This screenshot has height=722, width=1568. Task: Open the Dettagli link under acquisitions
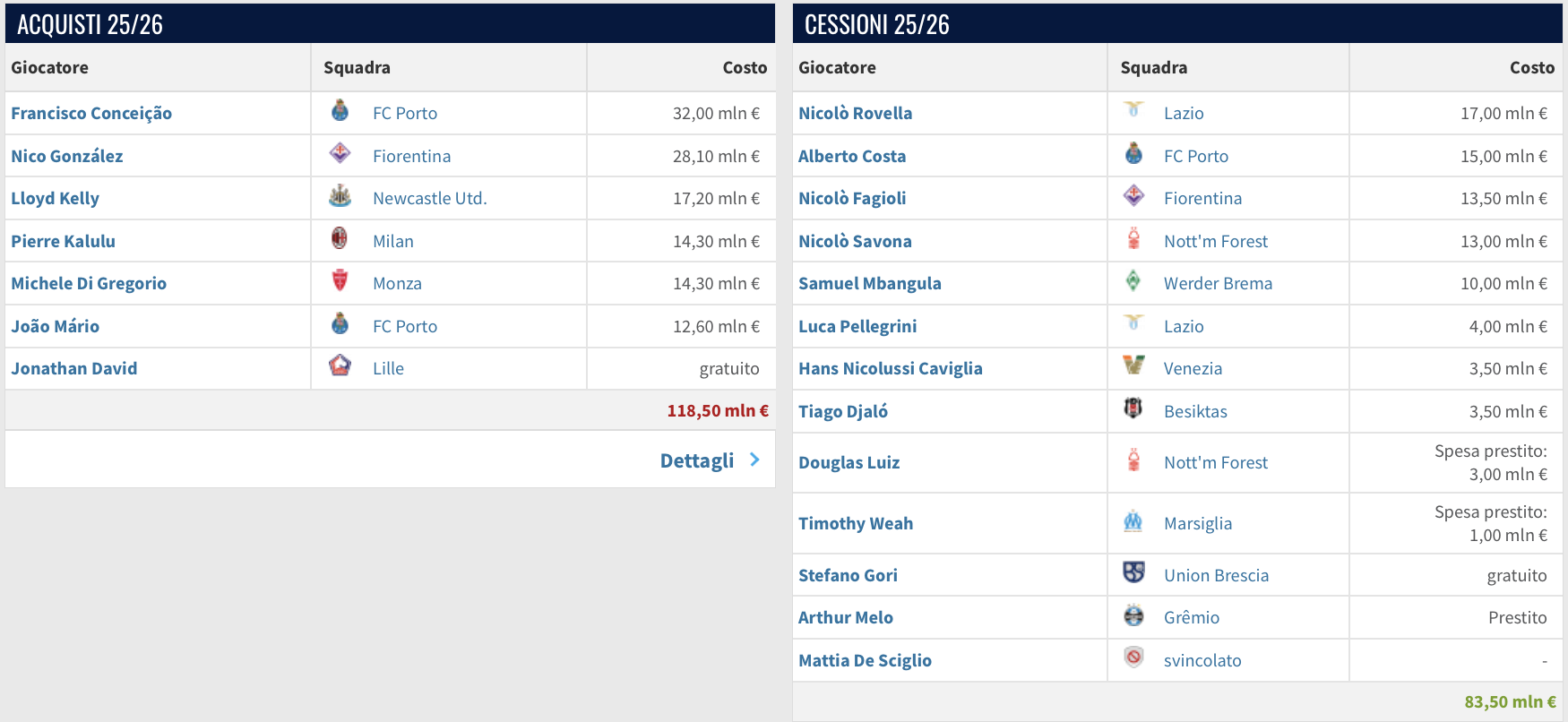697,460
